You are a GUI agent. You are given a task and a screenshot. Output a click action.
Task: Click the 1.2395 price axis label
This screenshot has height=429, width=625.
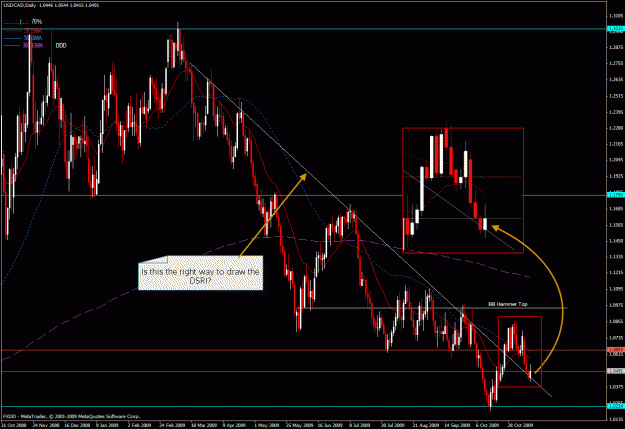coord(615,112)
